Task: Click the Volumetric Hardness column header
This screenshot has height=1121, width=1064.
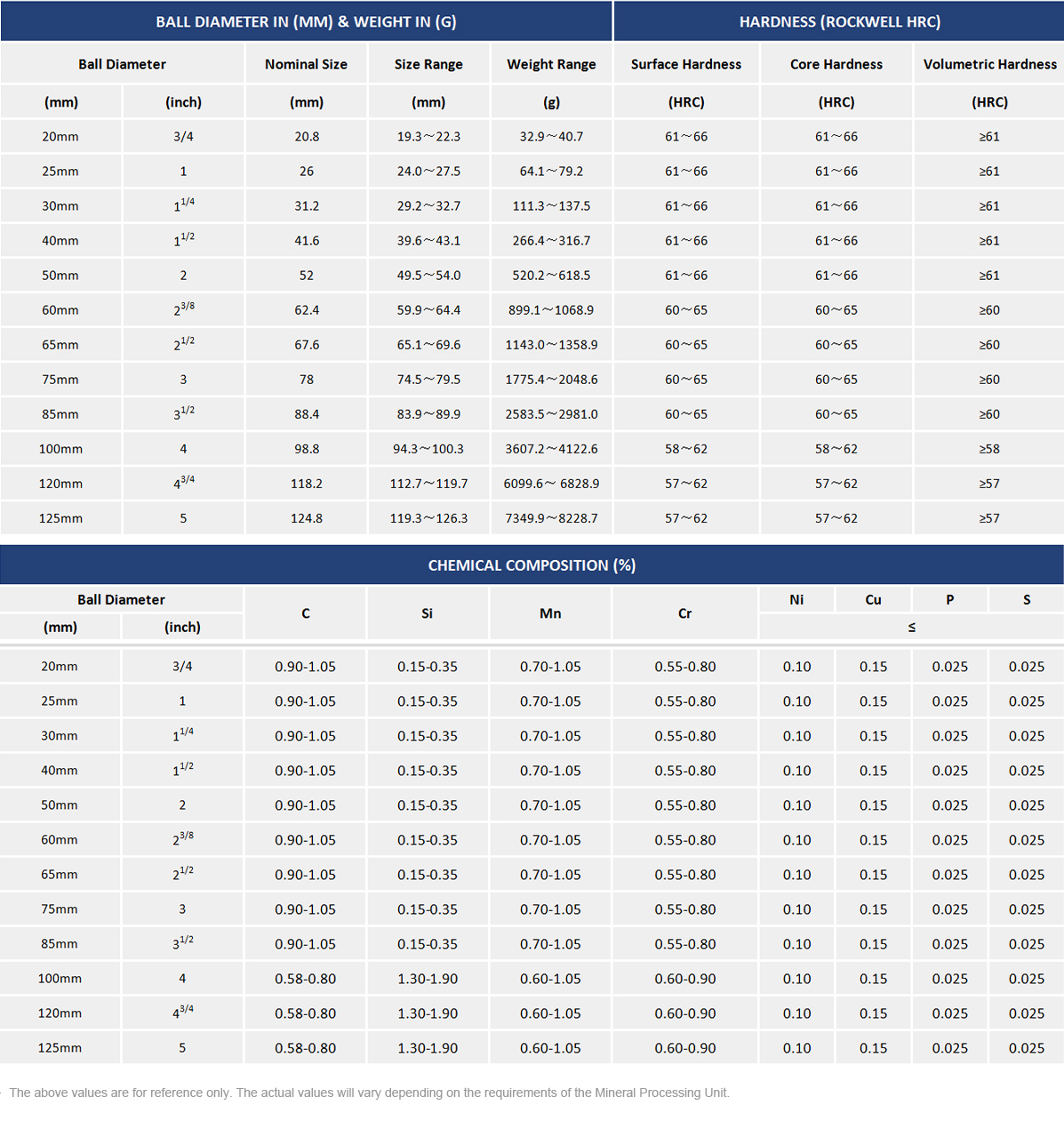Action: coord(989,64)
